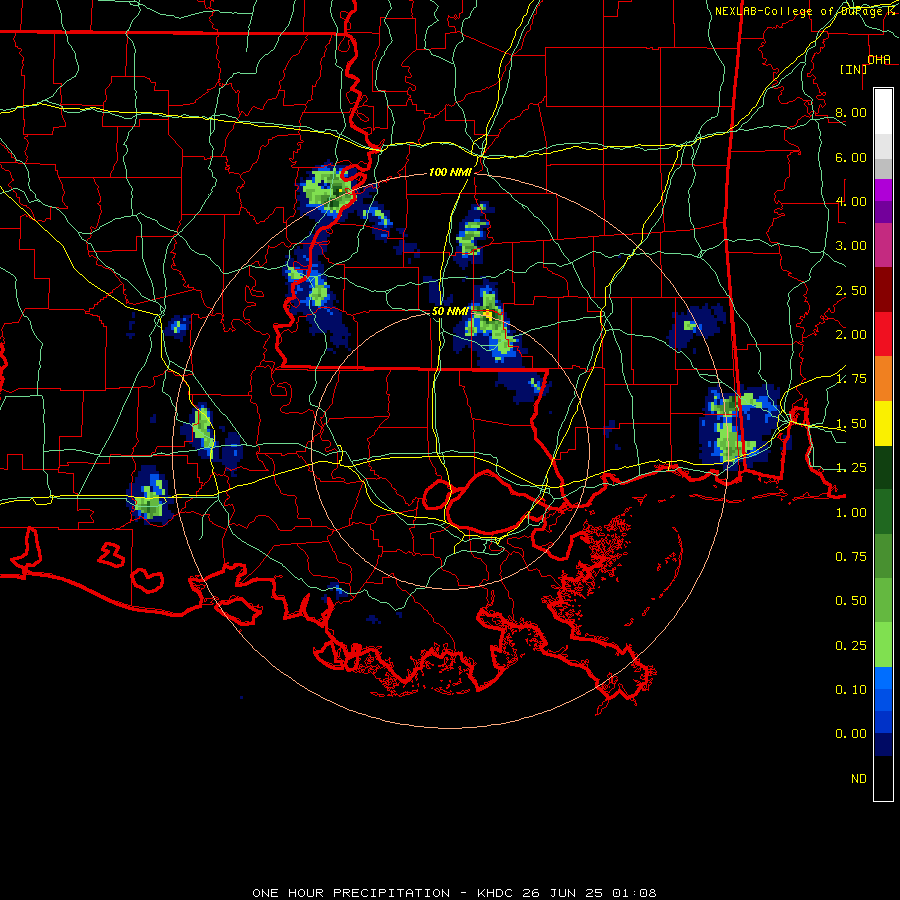Image resolution: width=900 pixels, height=900 pixels.
Task: Click the orange swatch beside 1.75
Action: (883, 378)
